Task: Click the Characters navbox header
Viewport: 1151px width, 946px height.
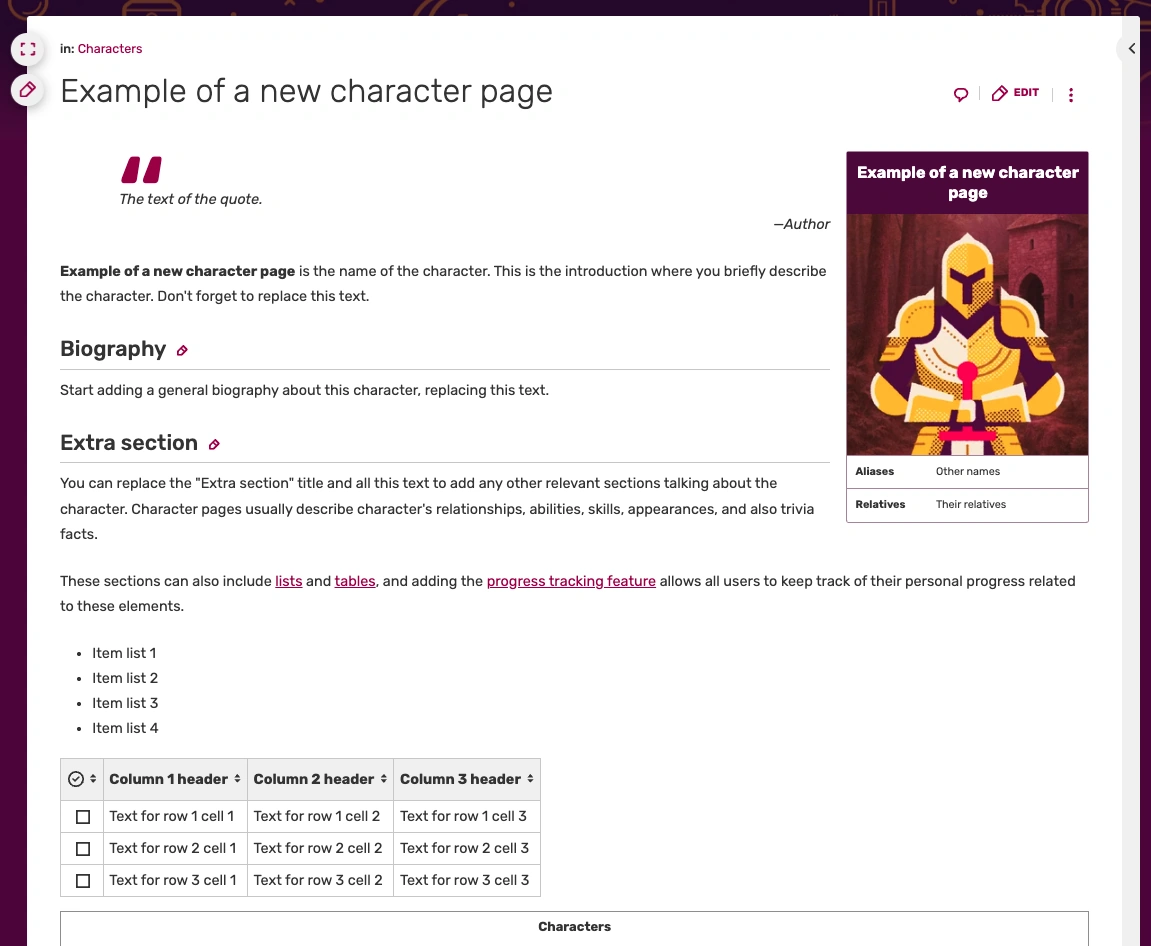Action: (574, 927)
